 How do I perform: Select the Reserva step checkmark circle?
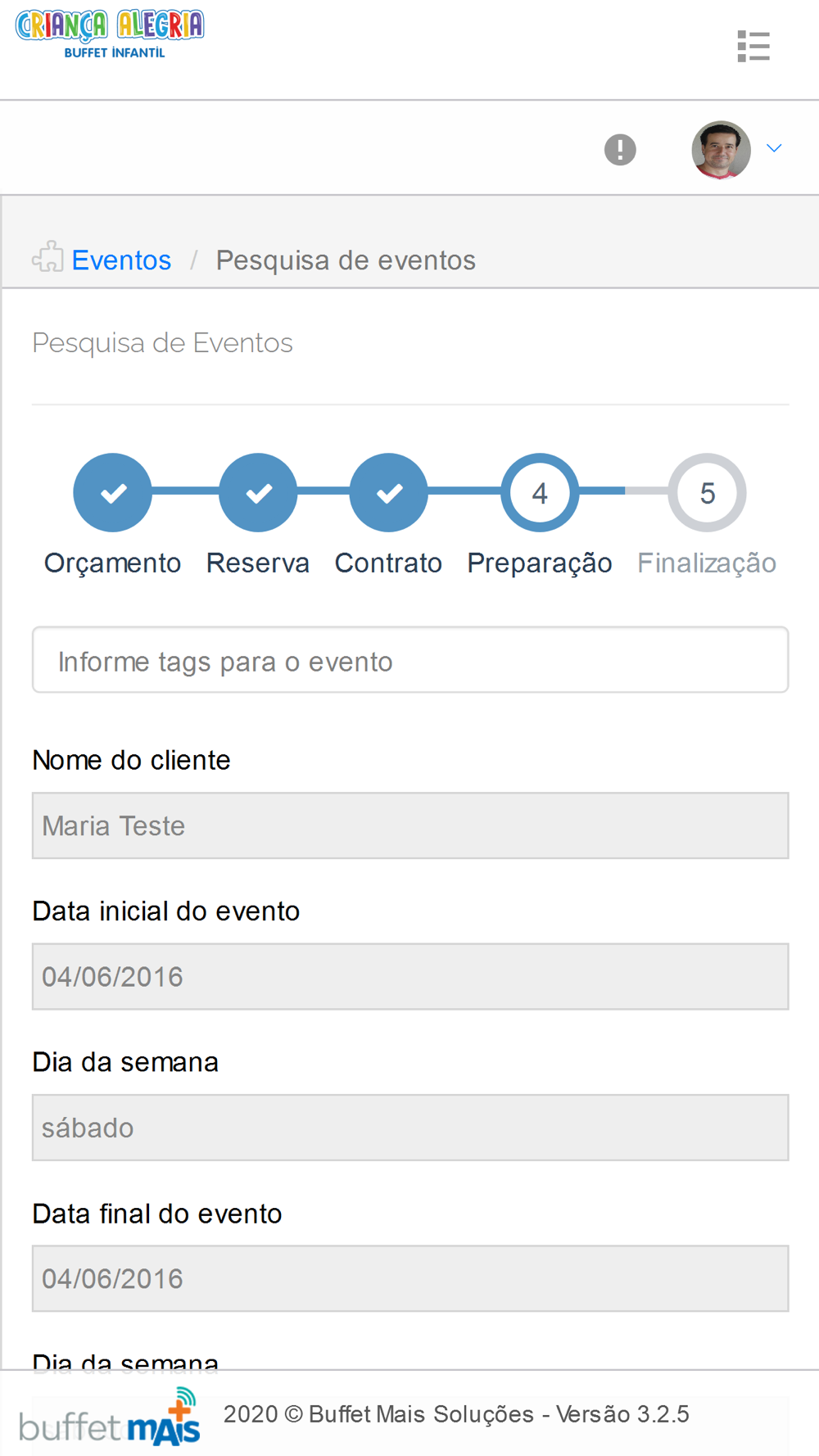tap(258, 493)
